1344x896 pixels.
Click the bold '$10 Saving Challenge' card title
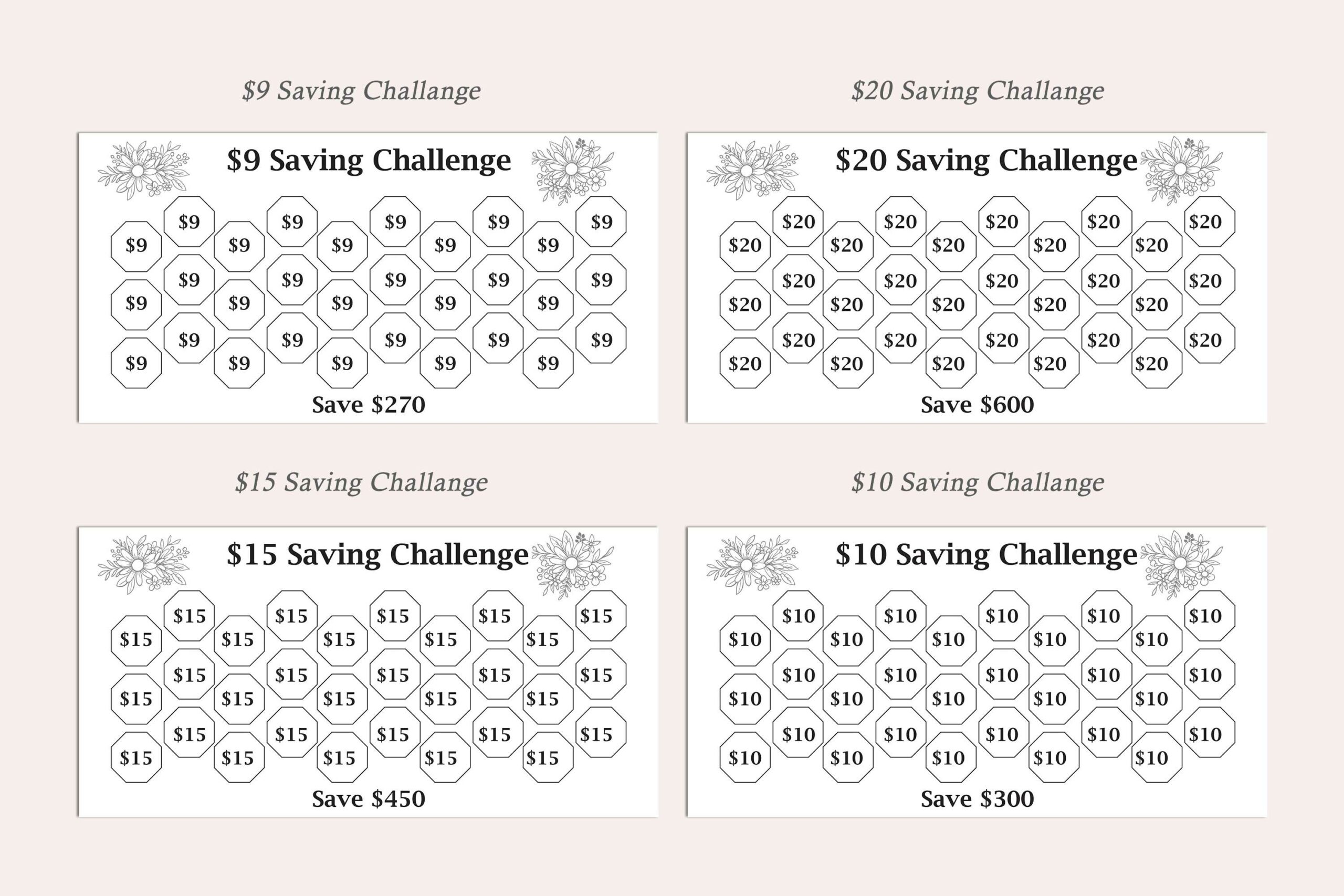pyautogui.click(x=986, y=554)
